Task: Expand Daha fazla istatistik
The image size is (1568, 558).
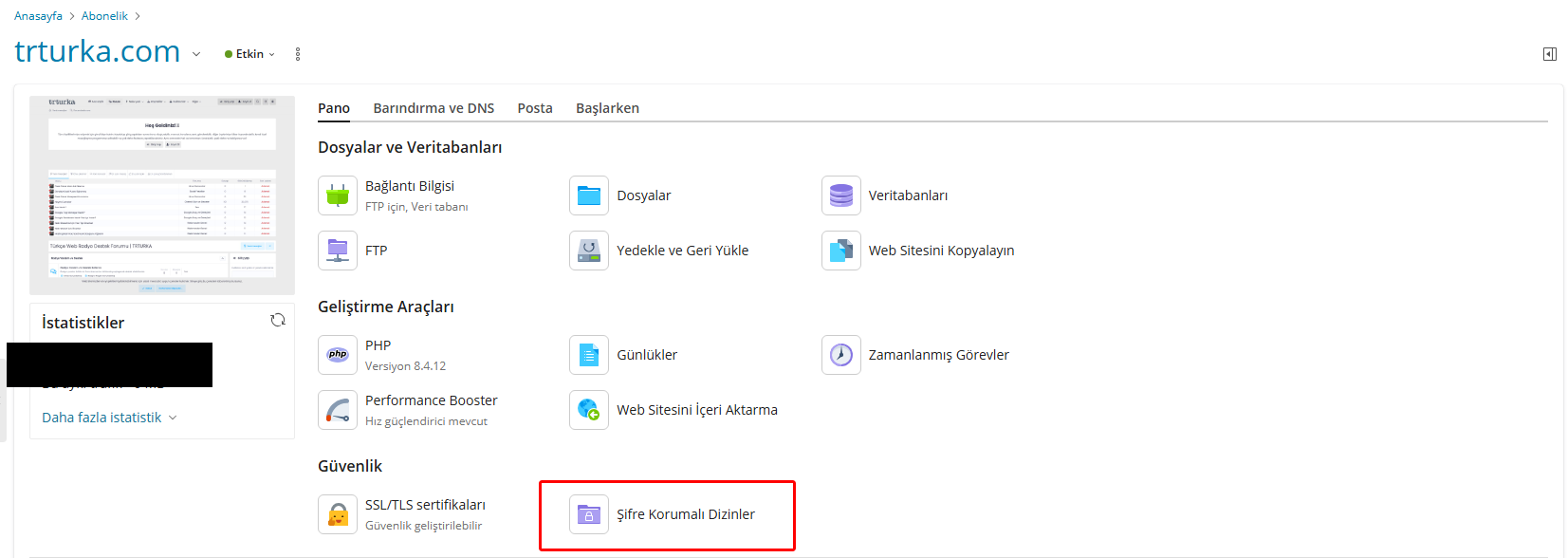Action: 109,418
